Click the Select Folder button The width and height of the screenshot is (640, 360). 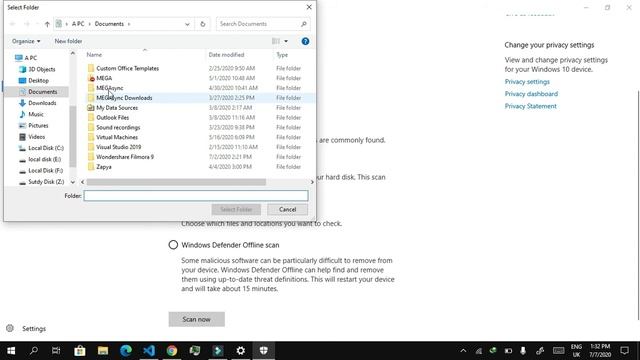[236, 209]
